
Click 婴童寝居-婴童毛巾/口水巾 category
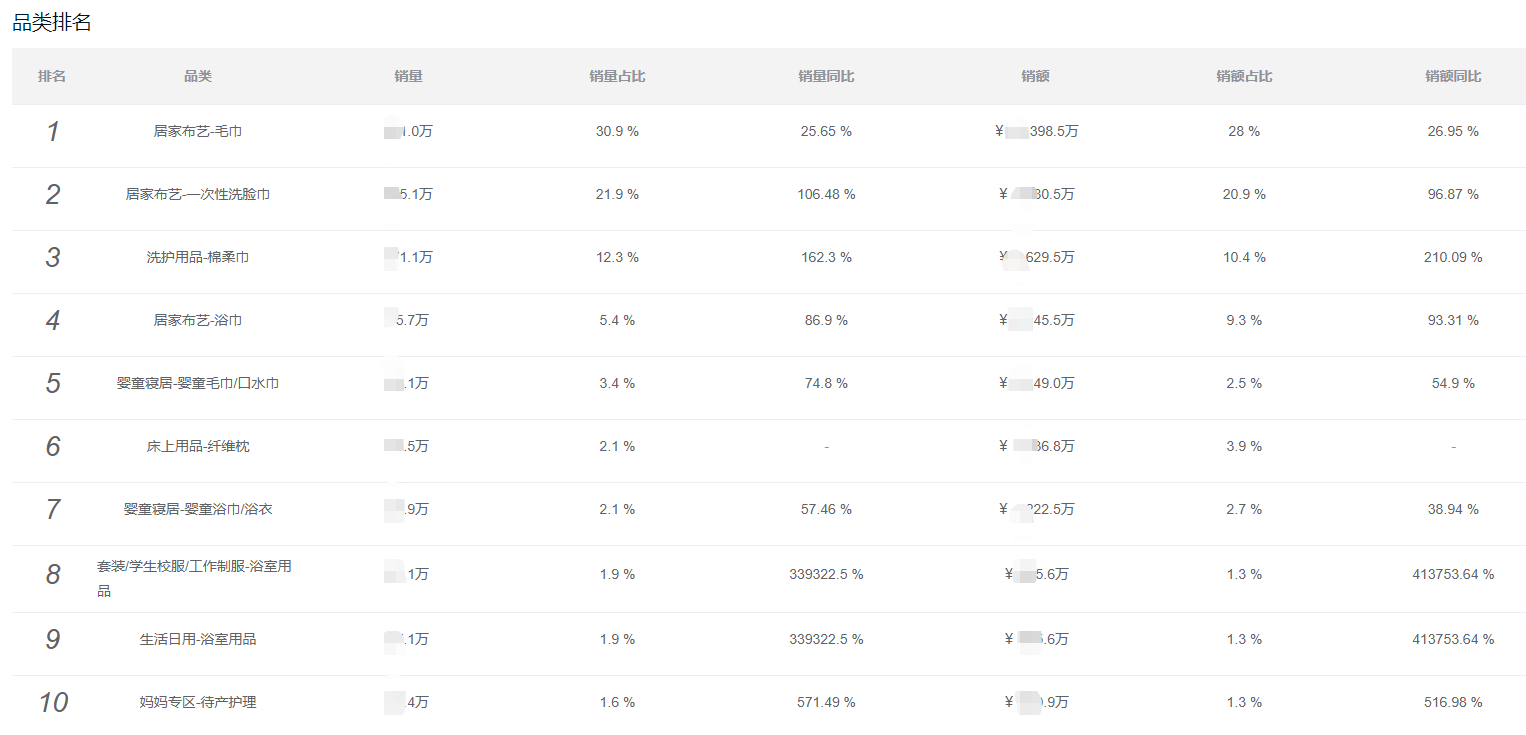pos(198,383)
